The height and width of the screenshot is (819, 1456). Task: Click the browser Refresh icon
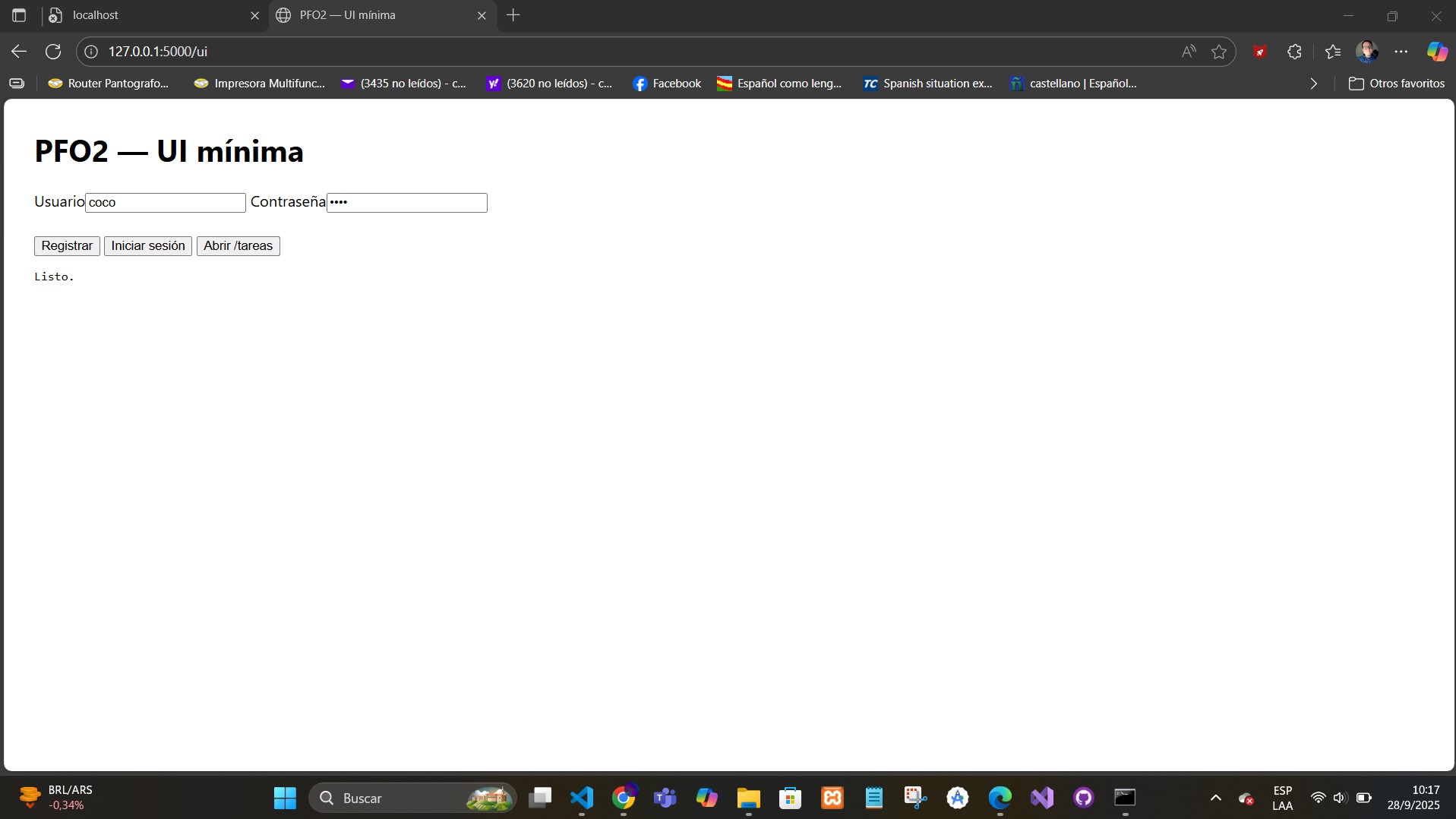point(53,52)
